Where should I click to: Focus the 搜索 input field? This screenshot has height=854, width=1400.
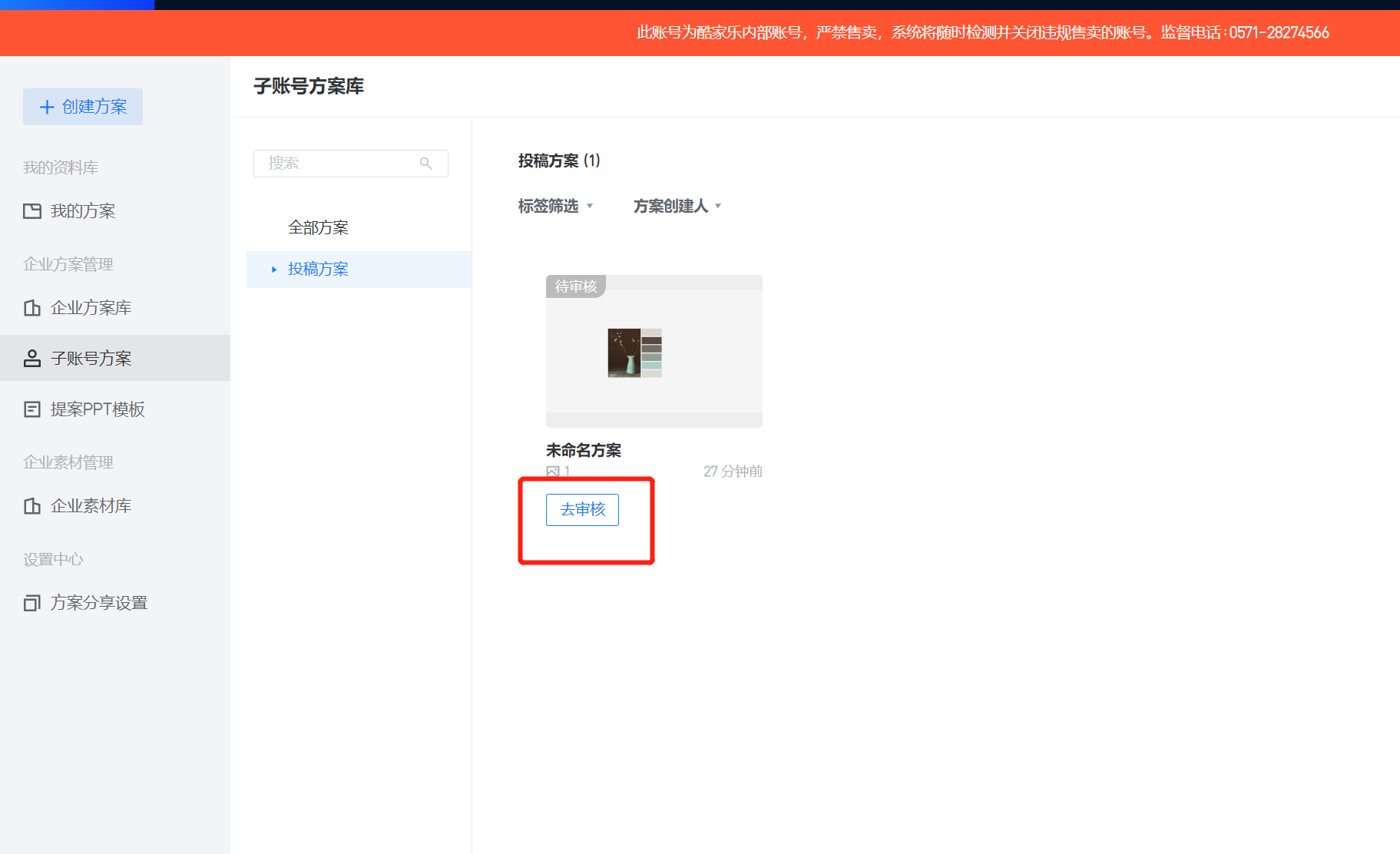click(338, 164)
